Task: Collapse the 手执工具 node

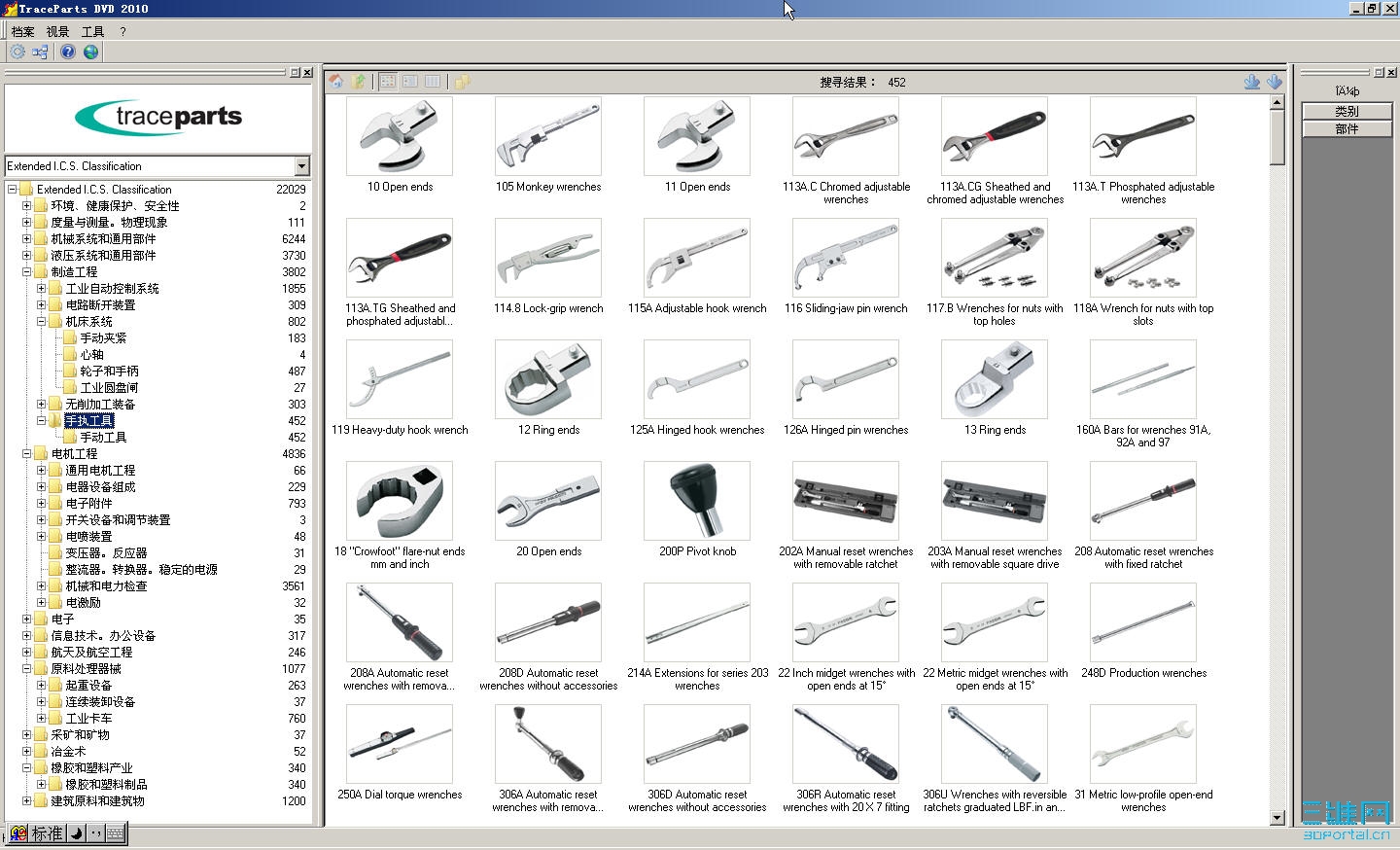Action: coord(42,421)
